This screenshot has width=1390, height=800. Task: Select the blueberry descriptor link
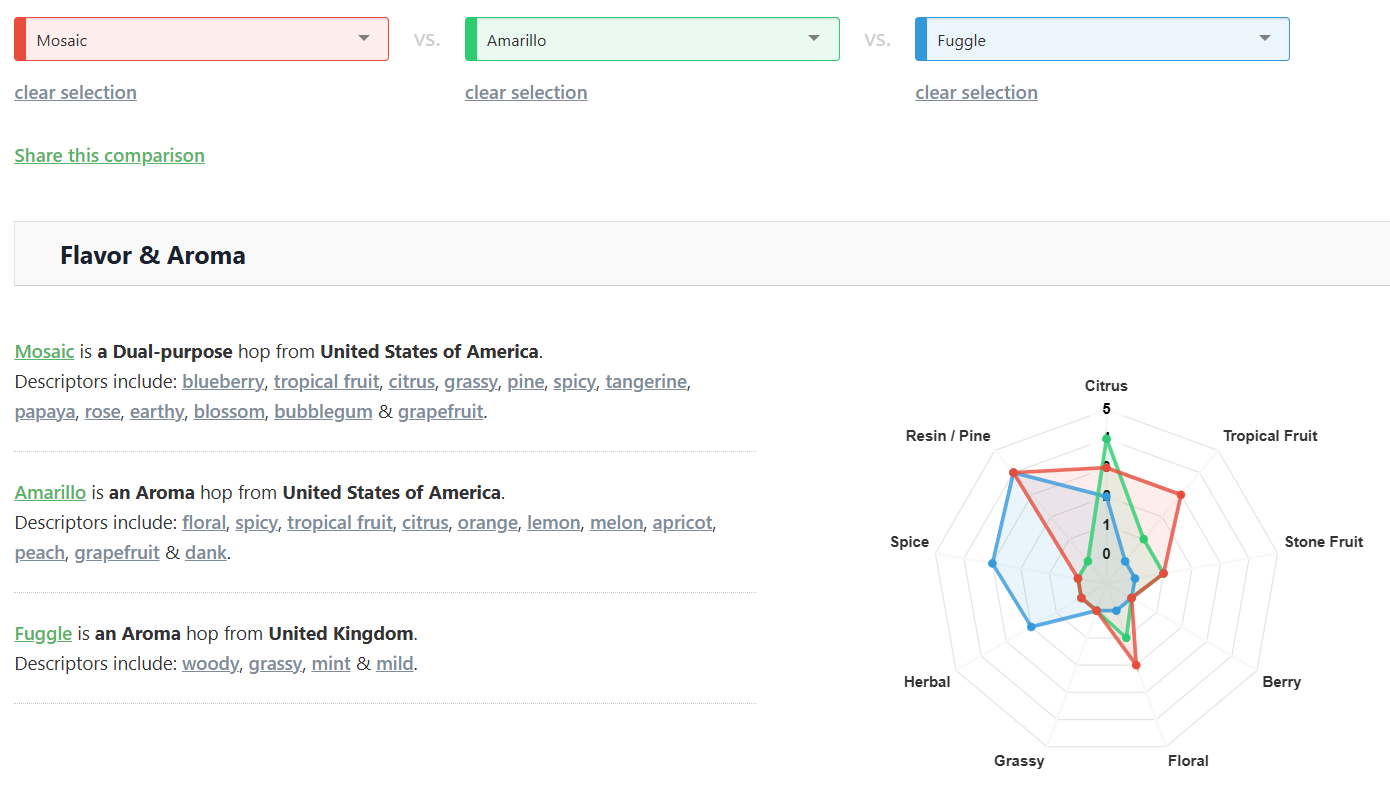(223, 382)
